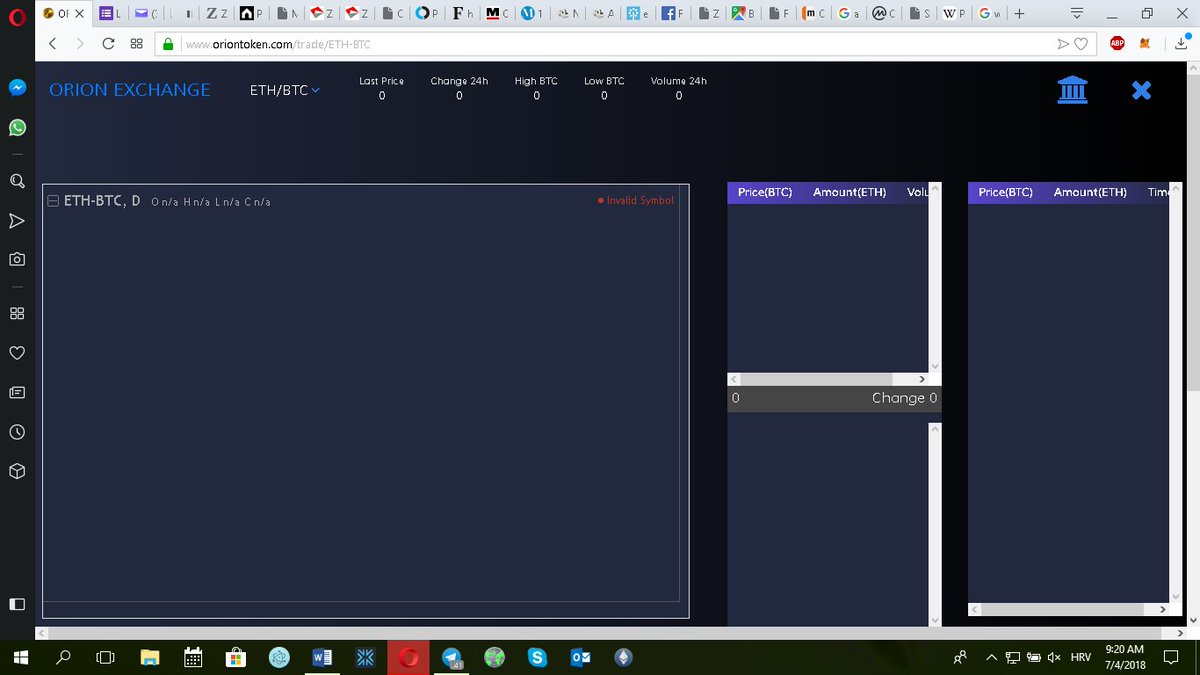Open WhatsApp in the Opera sidebar

[x=17, y=128]
